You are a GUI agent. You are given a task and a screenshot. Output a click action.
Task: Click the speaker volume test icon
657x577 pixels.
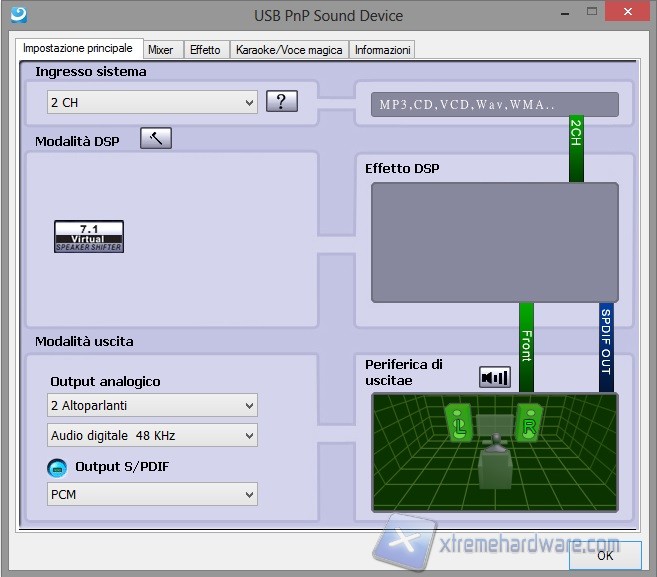click(x=495, y=377)
